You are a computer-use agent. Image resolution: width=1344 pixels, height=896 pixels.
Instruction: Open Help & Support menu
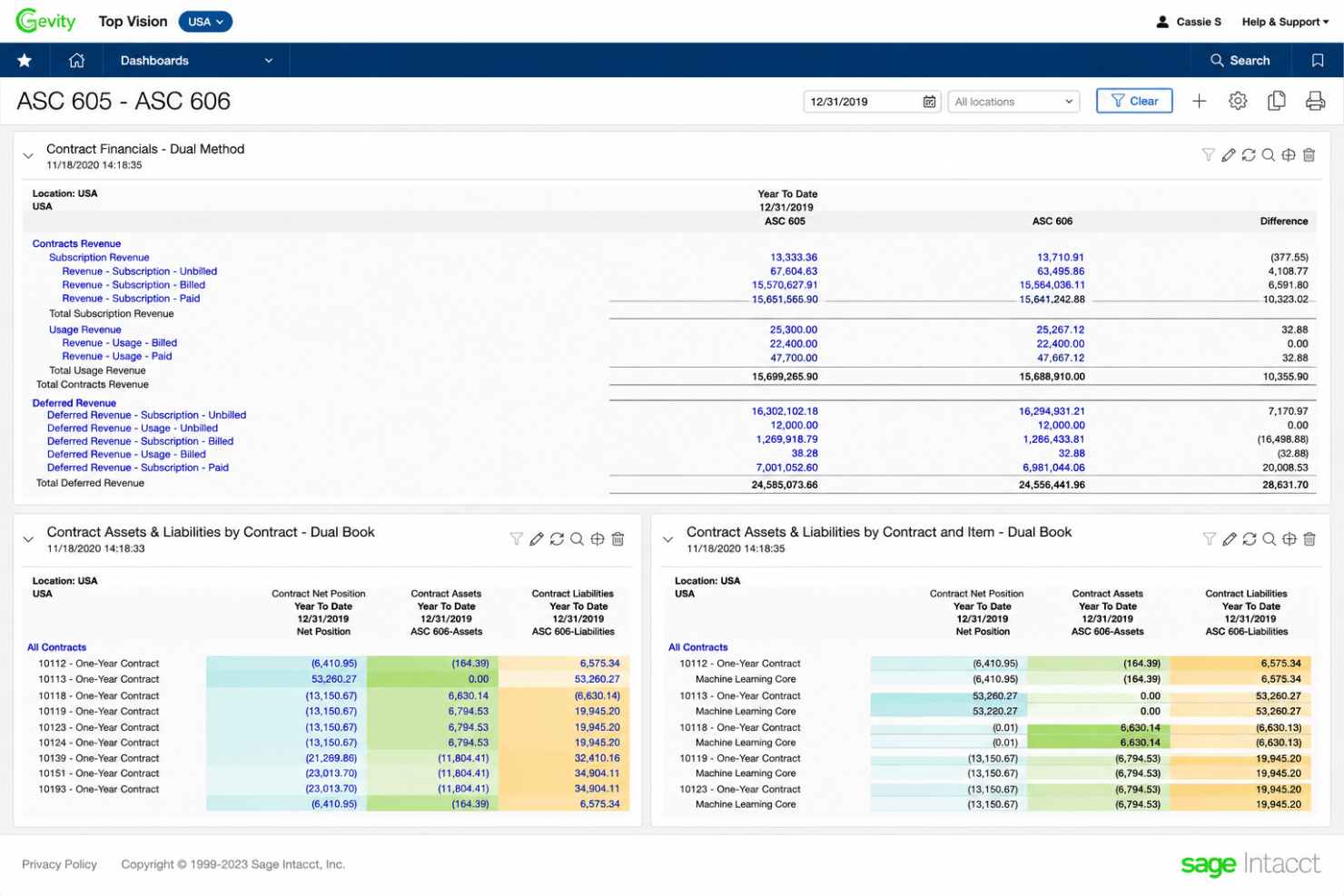(x=1285, y=22)
